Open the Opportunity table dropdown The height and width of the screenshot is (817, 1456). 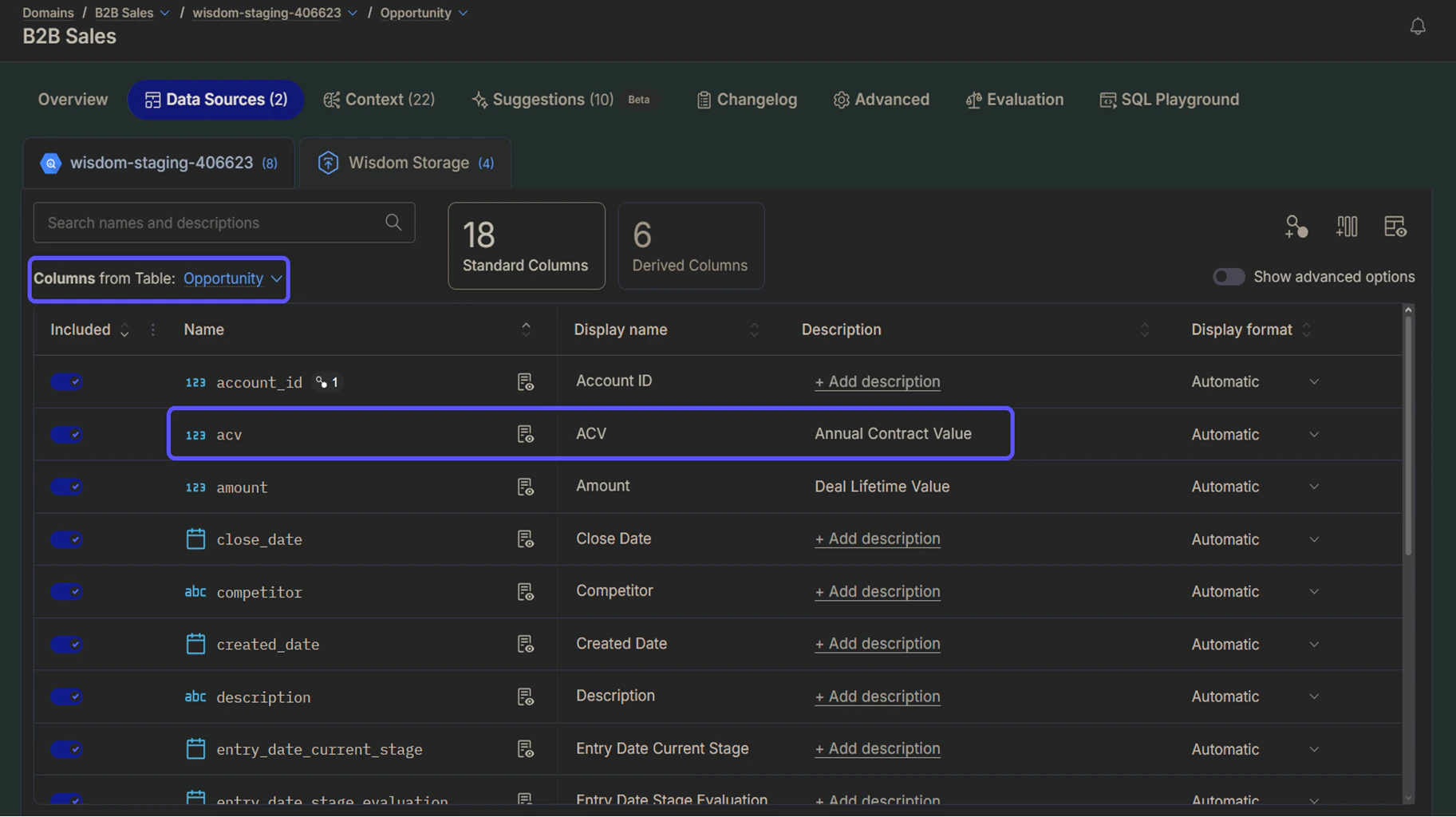pyautogui.click(x=233, y=278)
